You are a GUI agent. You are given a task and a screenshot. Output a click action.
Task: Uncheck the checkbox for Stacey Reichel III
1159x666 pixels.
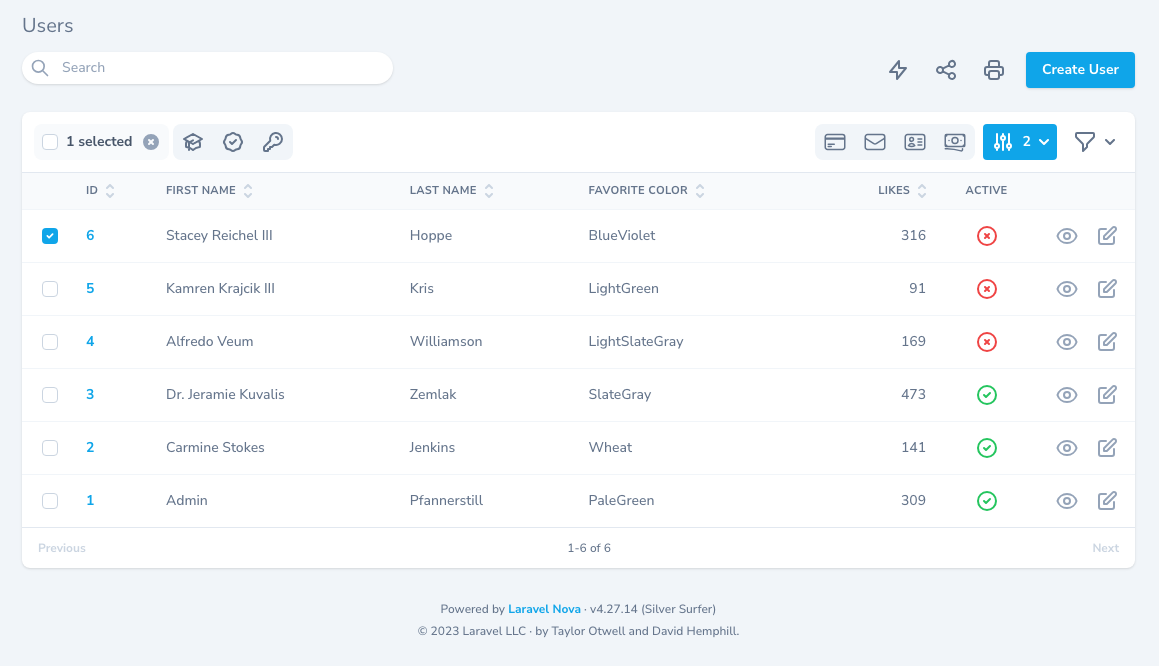pyautogui.click(x=50, y=236)
